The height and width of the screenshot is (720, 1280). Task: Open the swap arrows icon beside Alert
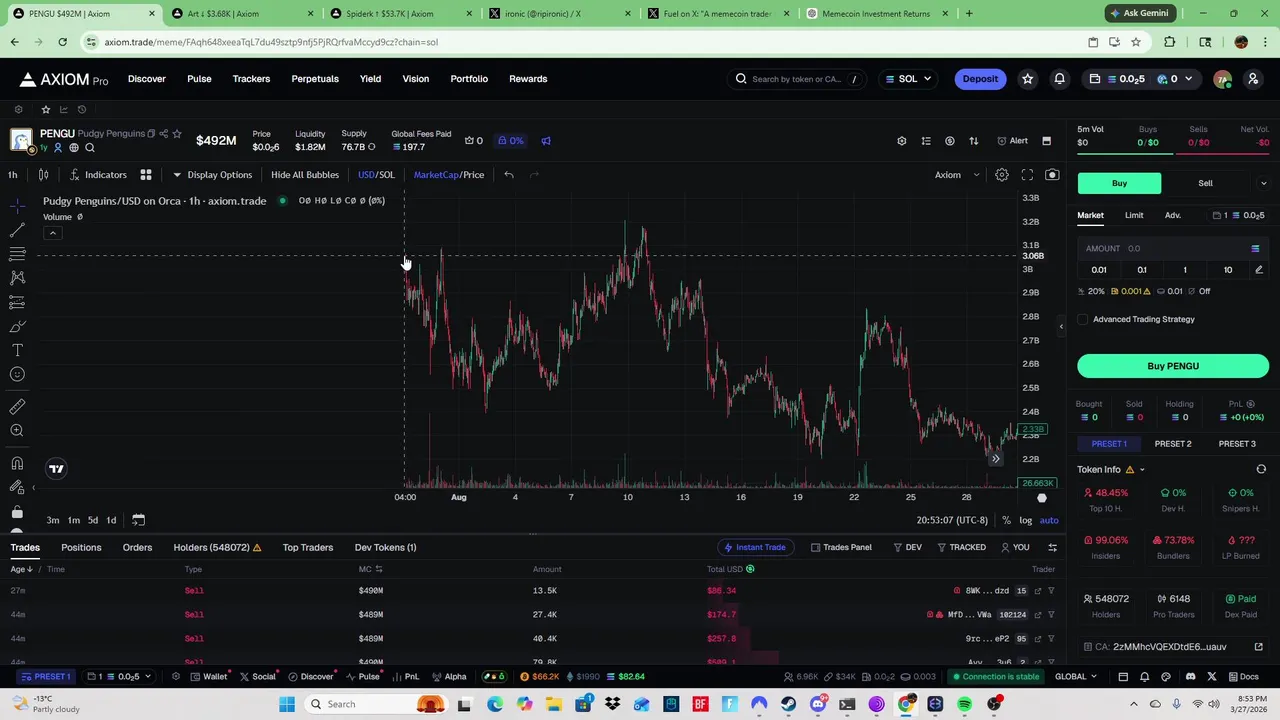[x=974, y=141]
